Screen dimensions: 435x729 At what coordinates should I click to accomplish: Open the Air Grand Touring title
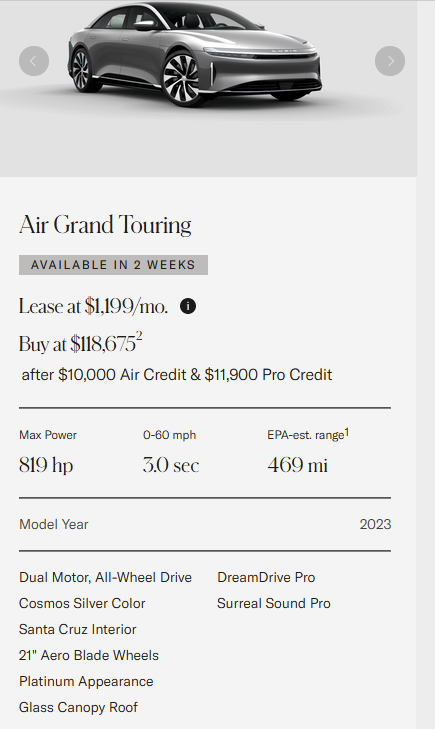[x=105, y=225]
